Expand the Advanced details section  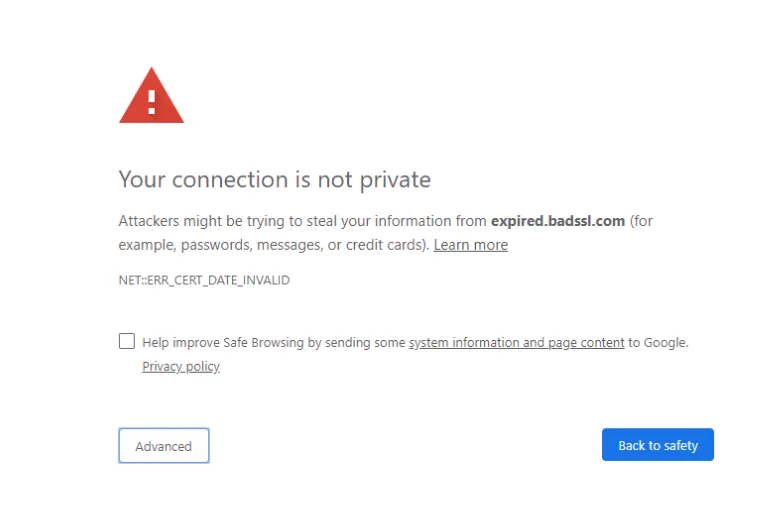pyautogui.click(x=164, y=446)
